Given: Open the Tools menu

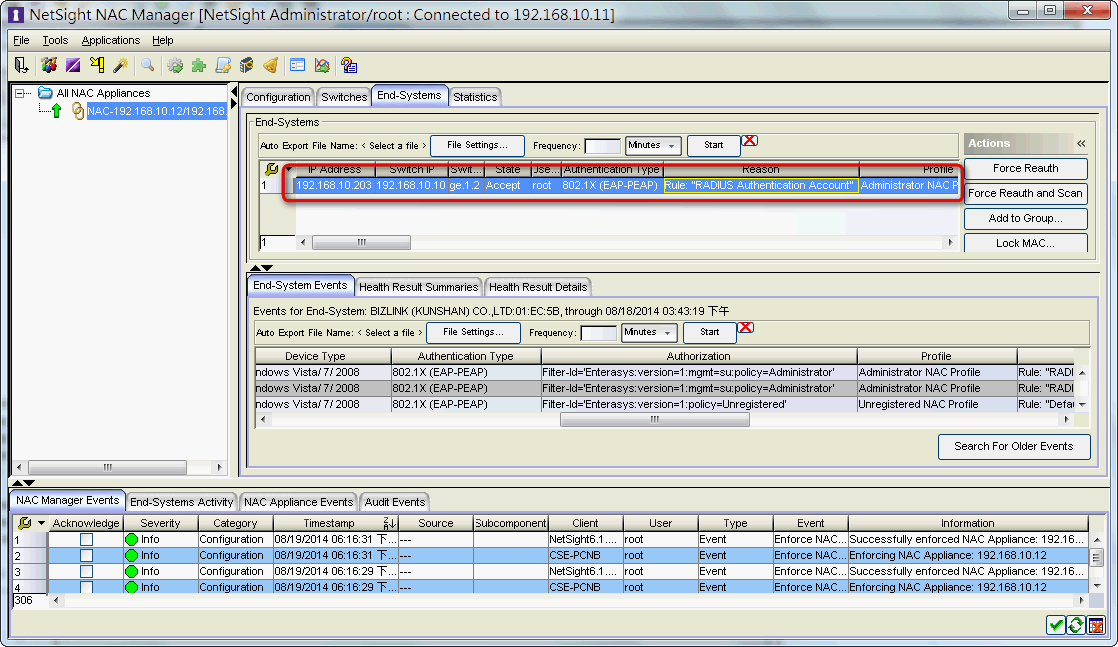Looking at the screenshot, I should coord(55,41).
